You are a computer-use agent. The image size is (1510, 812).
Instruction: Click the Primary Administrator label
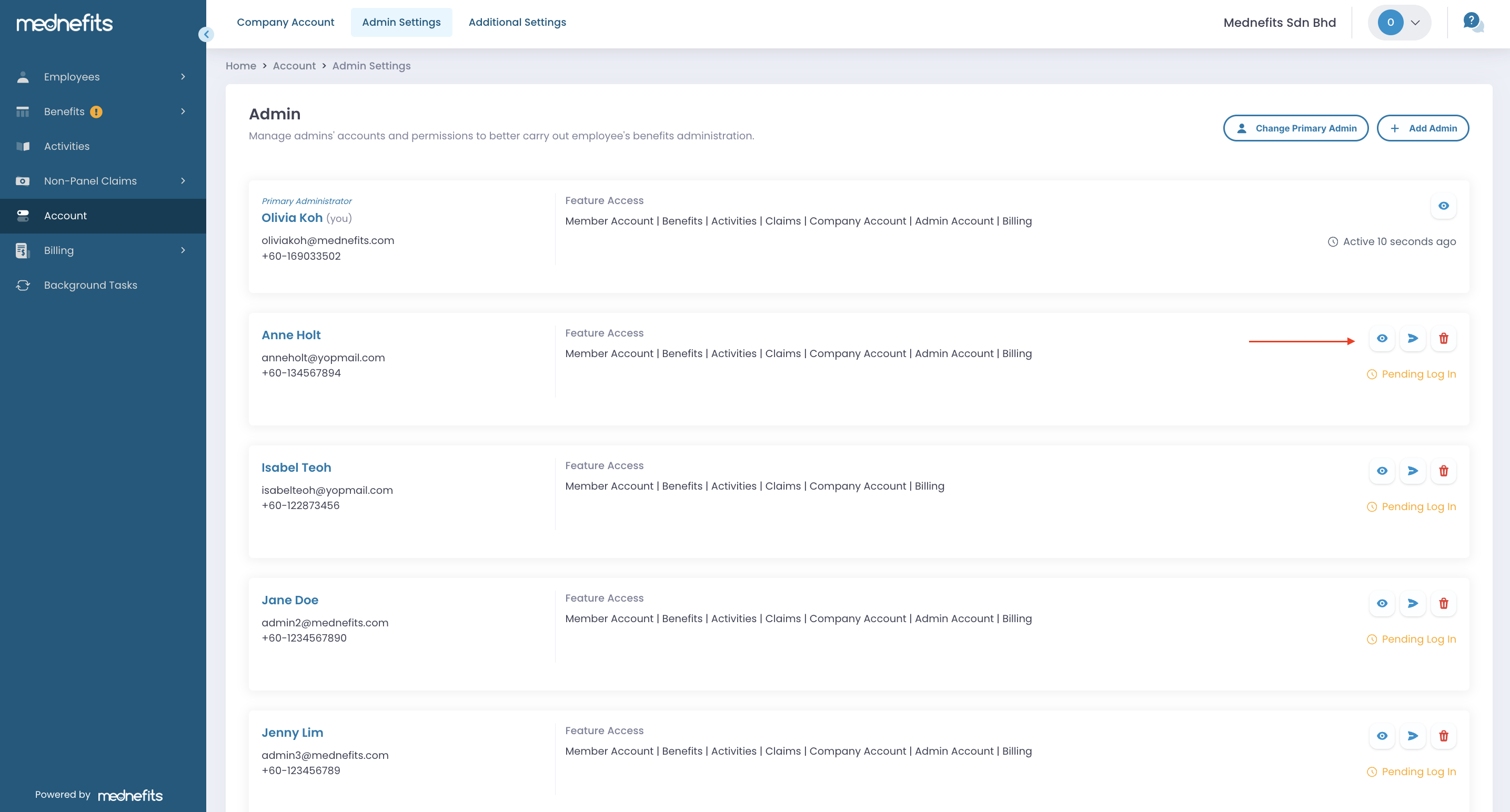[307, 201]
